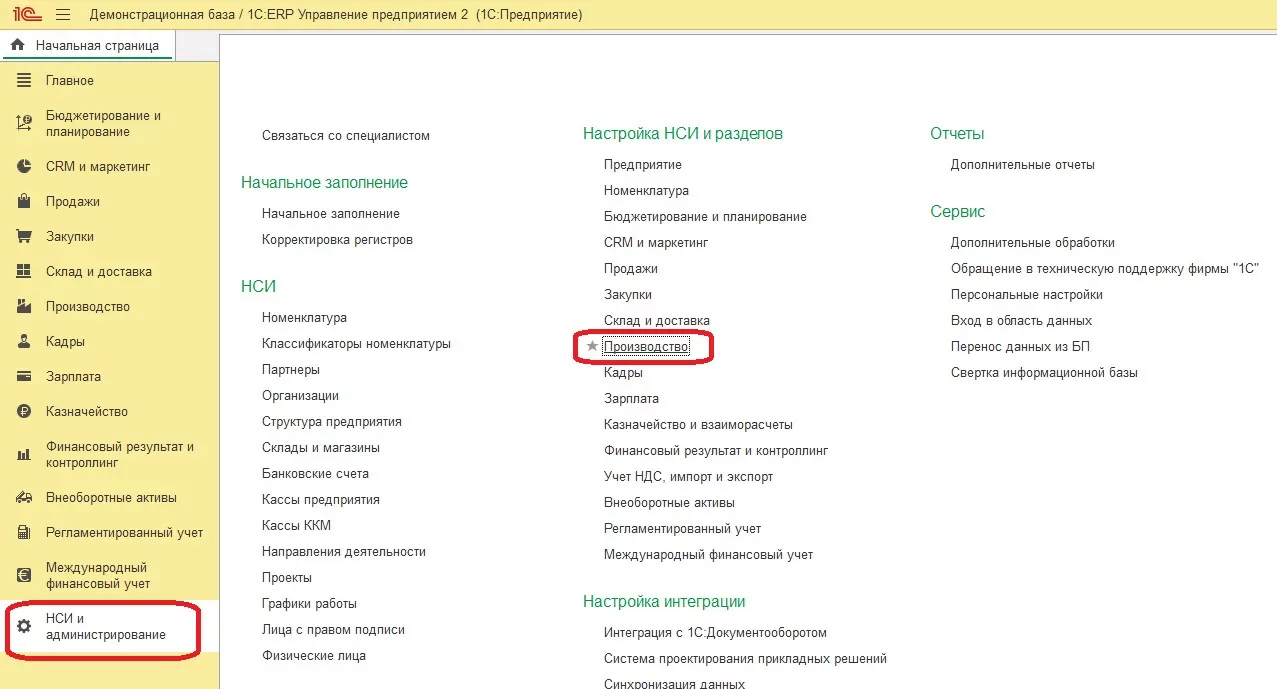Image resolution: width=1277 pixels, height=689 pixels.
Task: Open the Начальное заполнение command link
Action: [331, 213]
